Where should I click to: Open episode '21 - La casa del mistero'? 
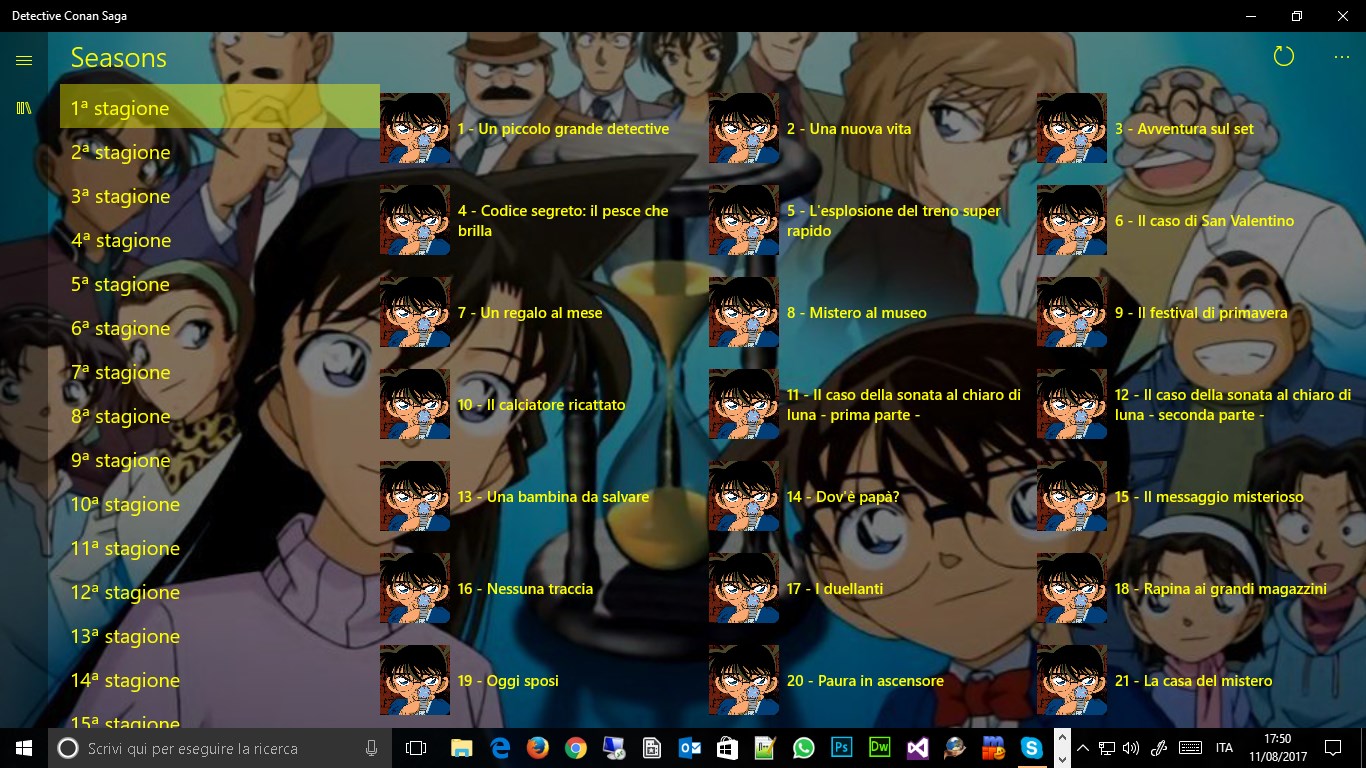click(x=1197, y=680)
